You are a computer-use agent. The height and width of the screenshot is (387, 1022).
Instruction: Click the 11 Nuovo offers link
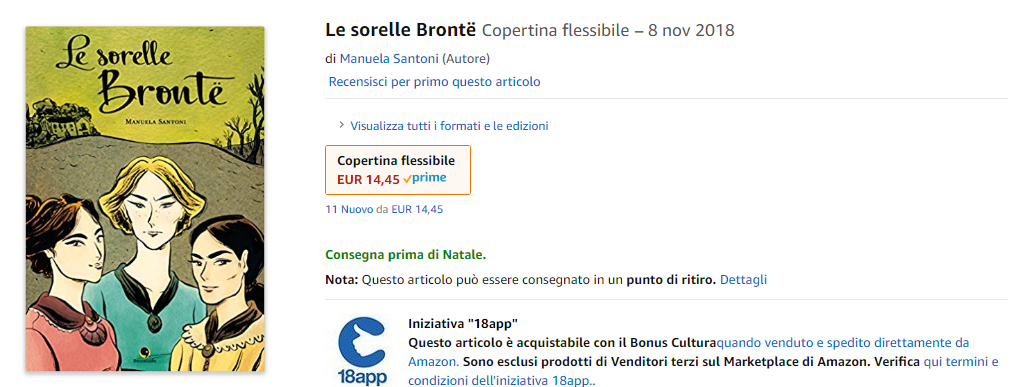click(x=349, y=210)
